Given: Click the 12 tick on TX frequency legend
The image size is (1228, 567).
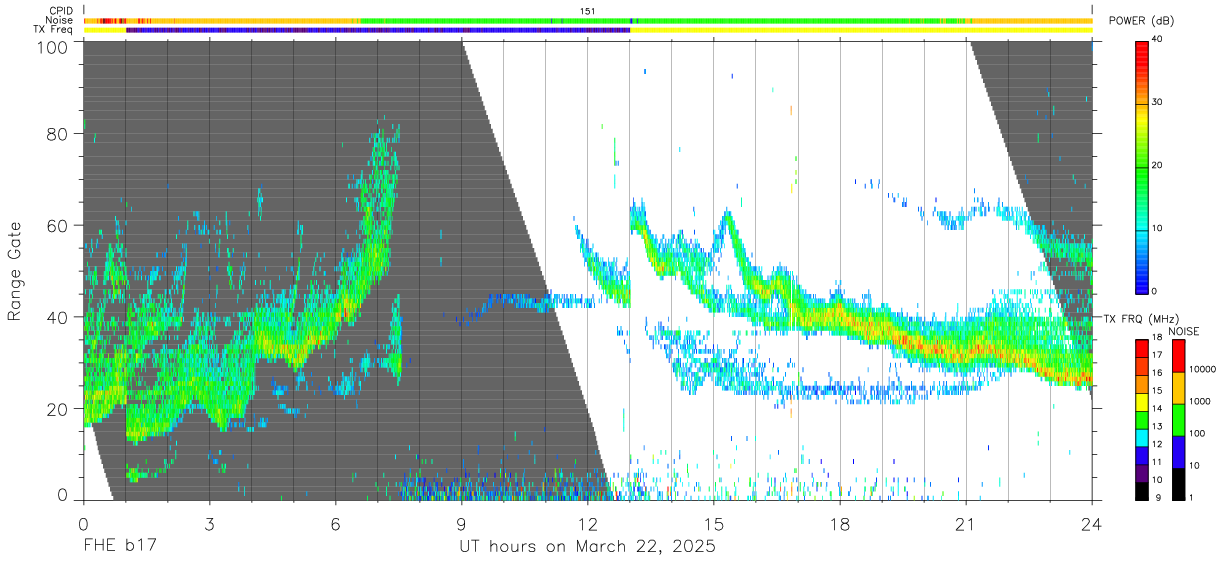Looking at the screenshot, I should tap(1157, 444).
